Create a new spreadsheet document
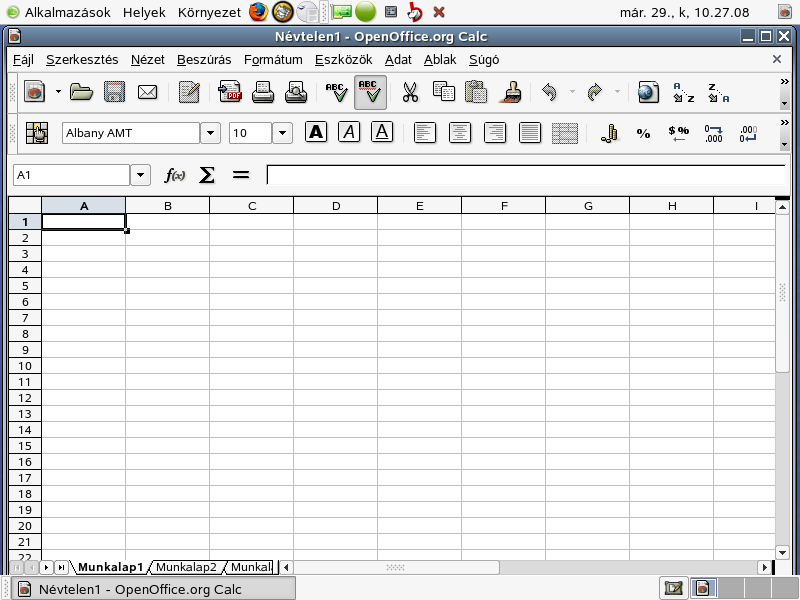Image resolution: width=800 pixels, height=600 pixels. point(35,92)
